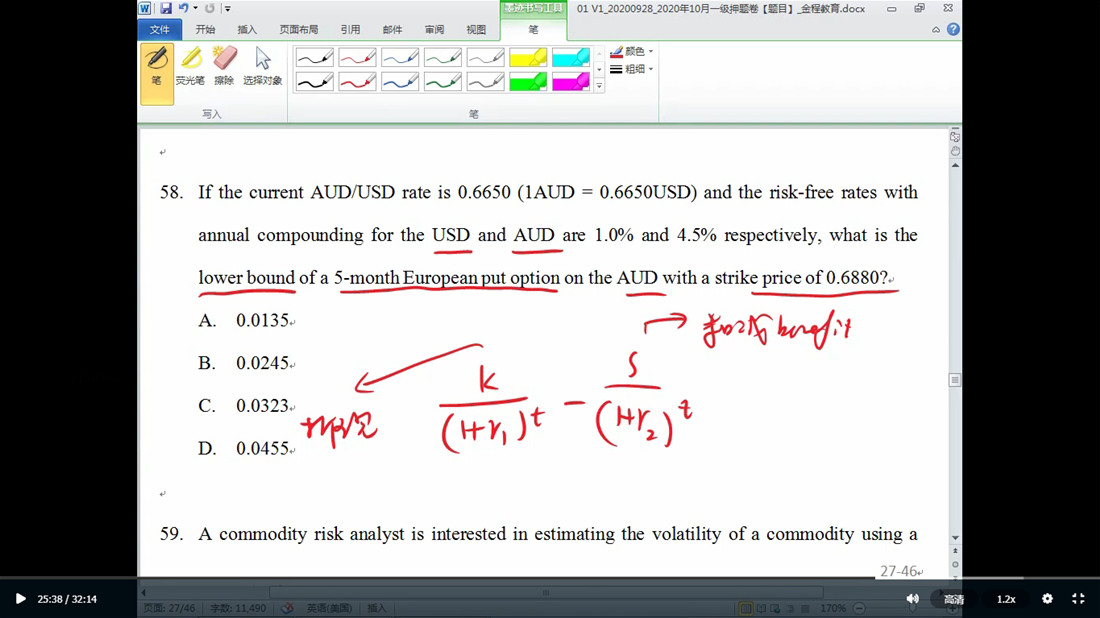
Task: Choose the magenta highlighter swatch
Action: pyautogui.click(x=571, y=82)
